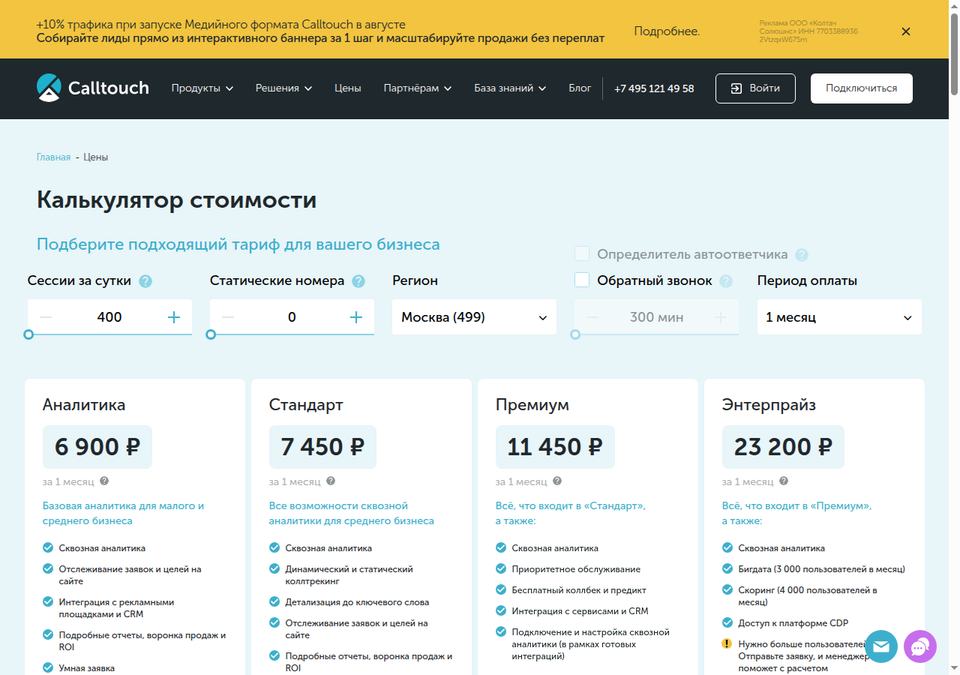The image size is (960, 675).
Task: Increase static numbers with plus
Action: pyautogui.click(x=356, y=317)
